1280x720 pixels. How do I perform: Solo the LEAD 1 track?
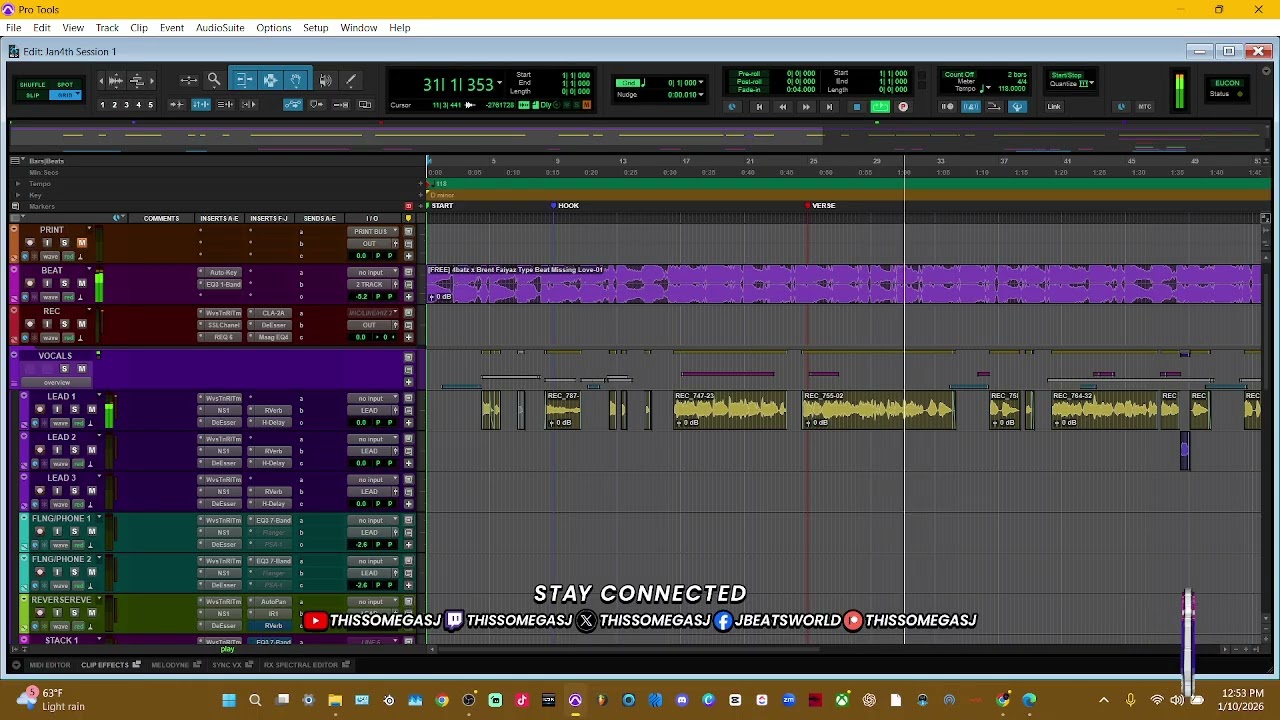[x=74, y=409]
